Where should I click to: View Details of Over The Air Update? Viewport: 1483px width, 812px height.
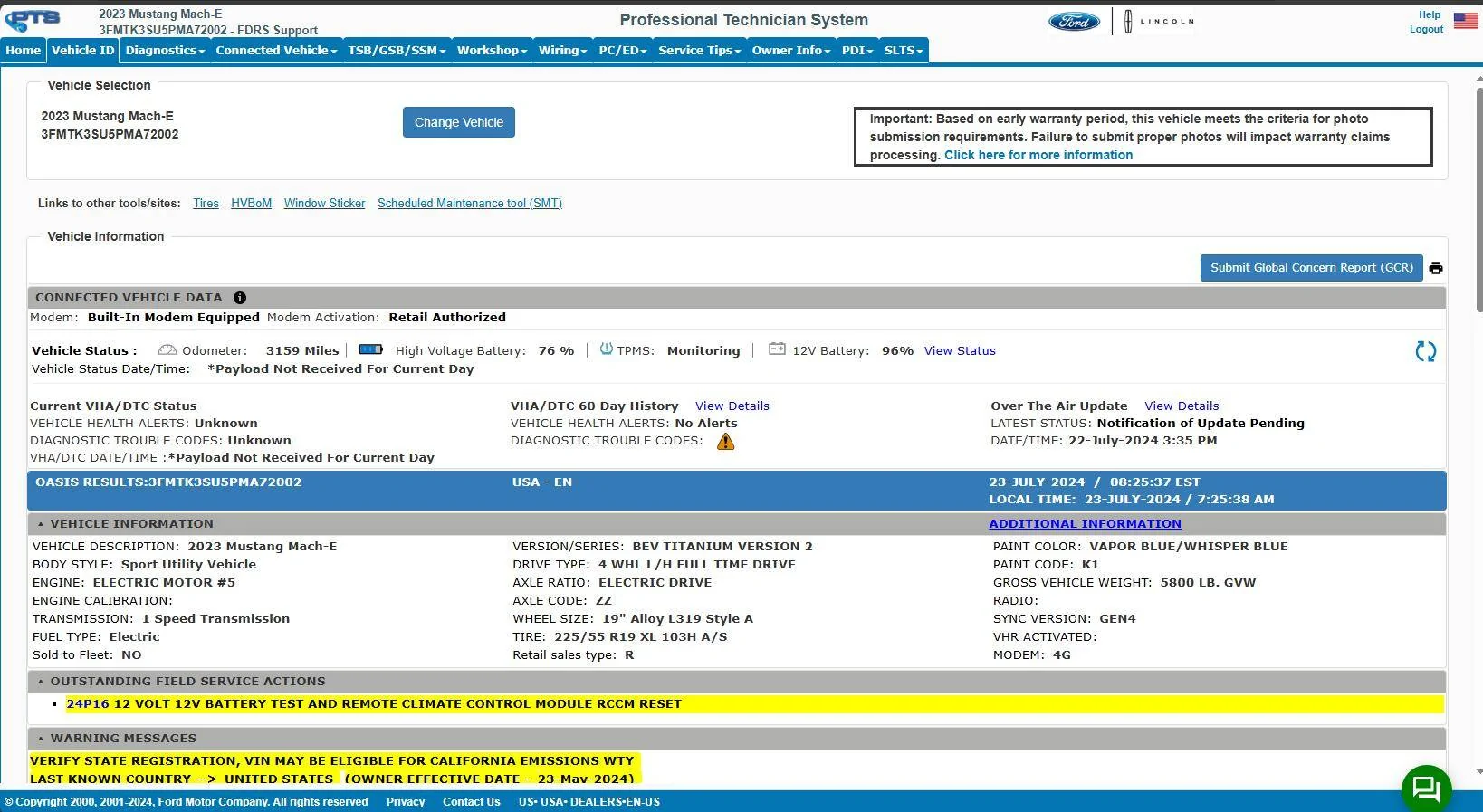1182,406
